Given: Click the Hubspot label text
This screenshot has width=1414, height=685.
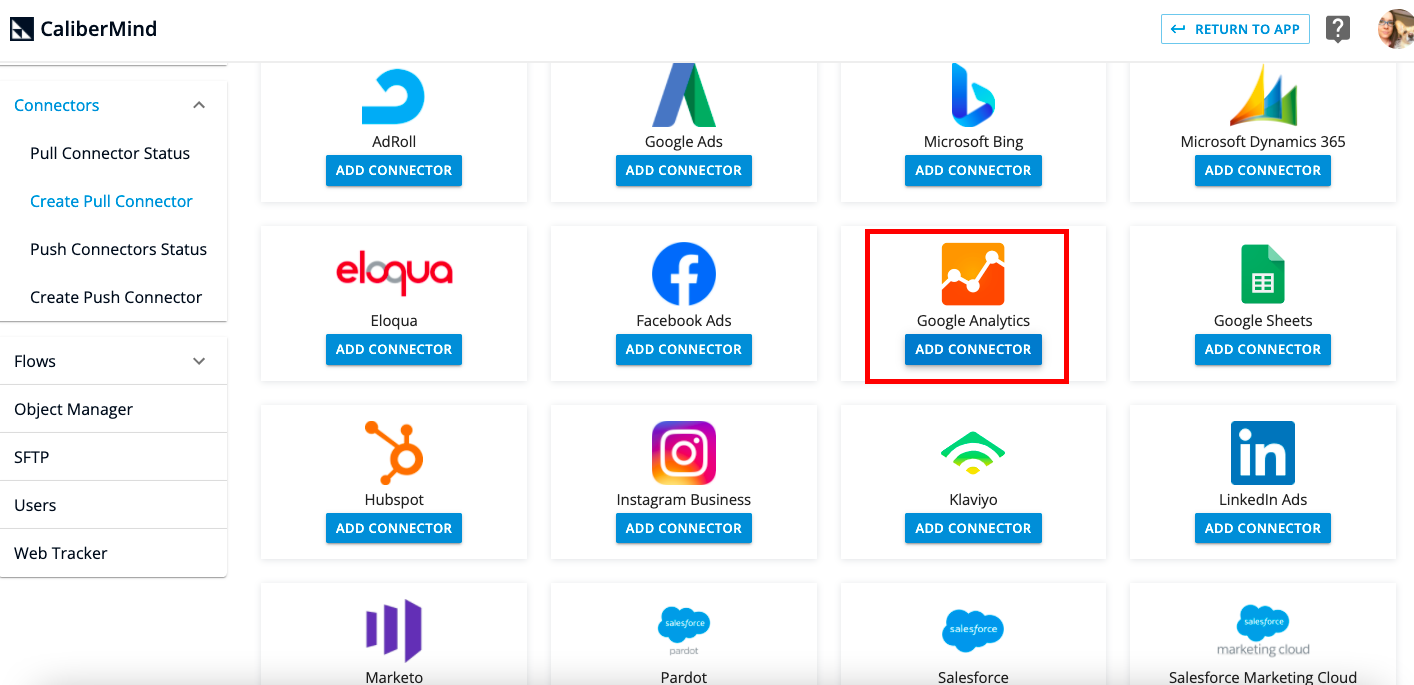Looking at the screenshot, I should 394,500.
